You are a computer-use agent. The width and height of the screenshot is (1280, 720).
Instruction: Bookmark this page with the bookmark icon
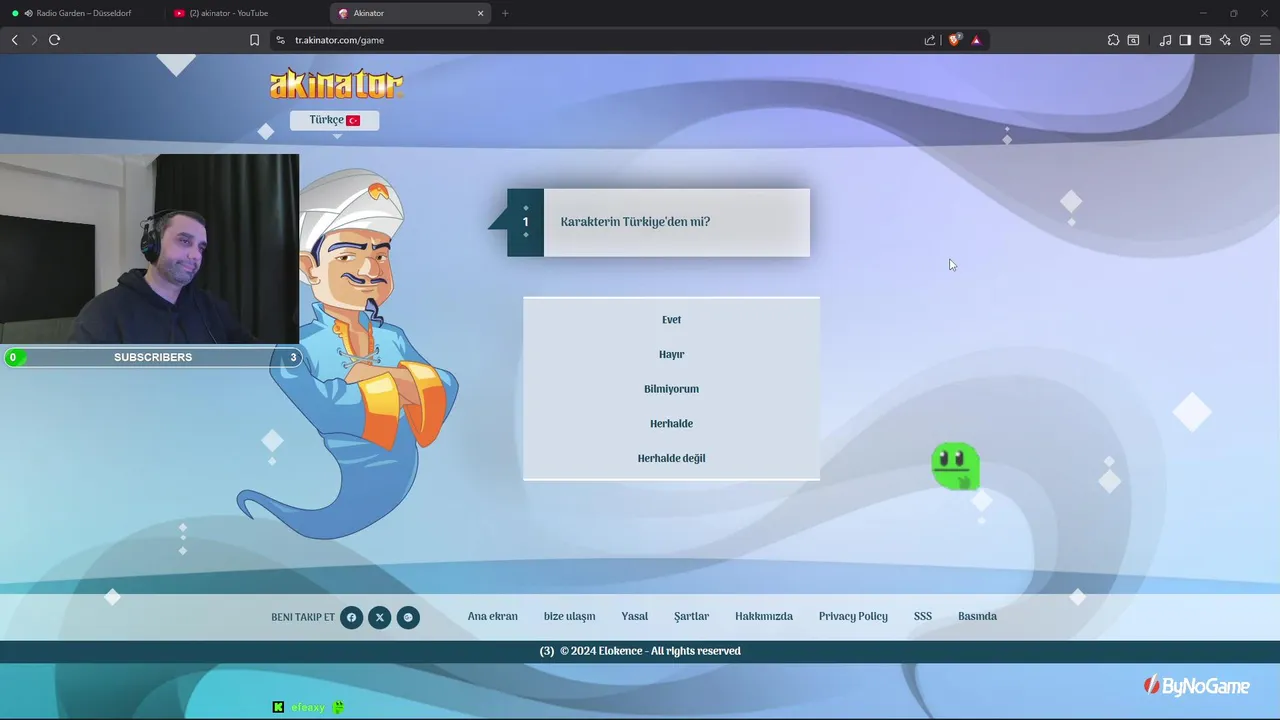tap(254, 40)
